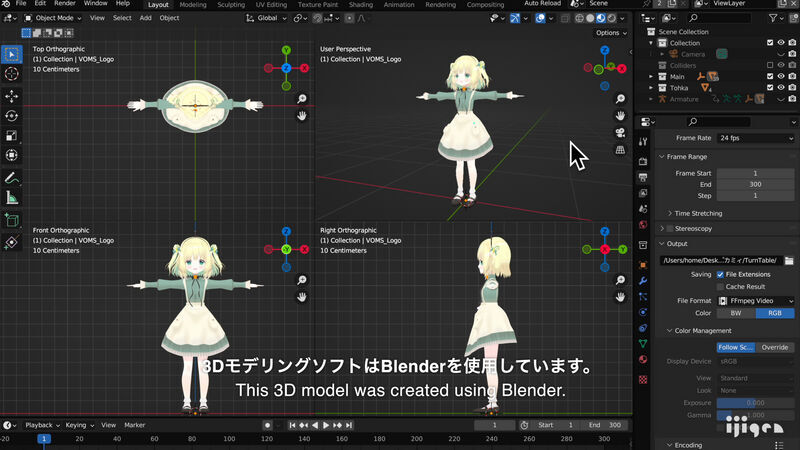The width and height of the screenshot is (800, 450).
Task: Open the Material properties tab
Action: coord(643,360)
